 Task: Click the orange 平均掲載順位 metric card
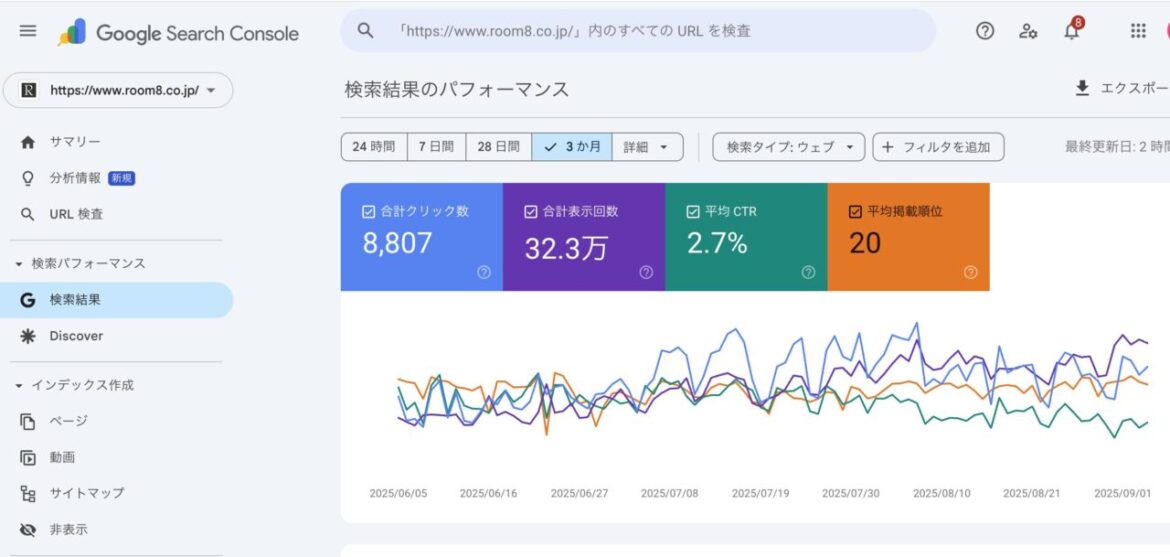coord(908,237)
